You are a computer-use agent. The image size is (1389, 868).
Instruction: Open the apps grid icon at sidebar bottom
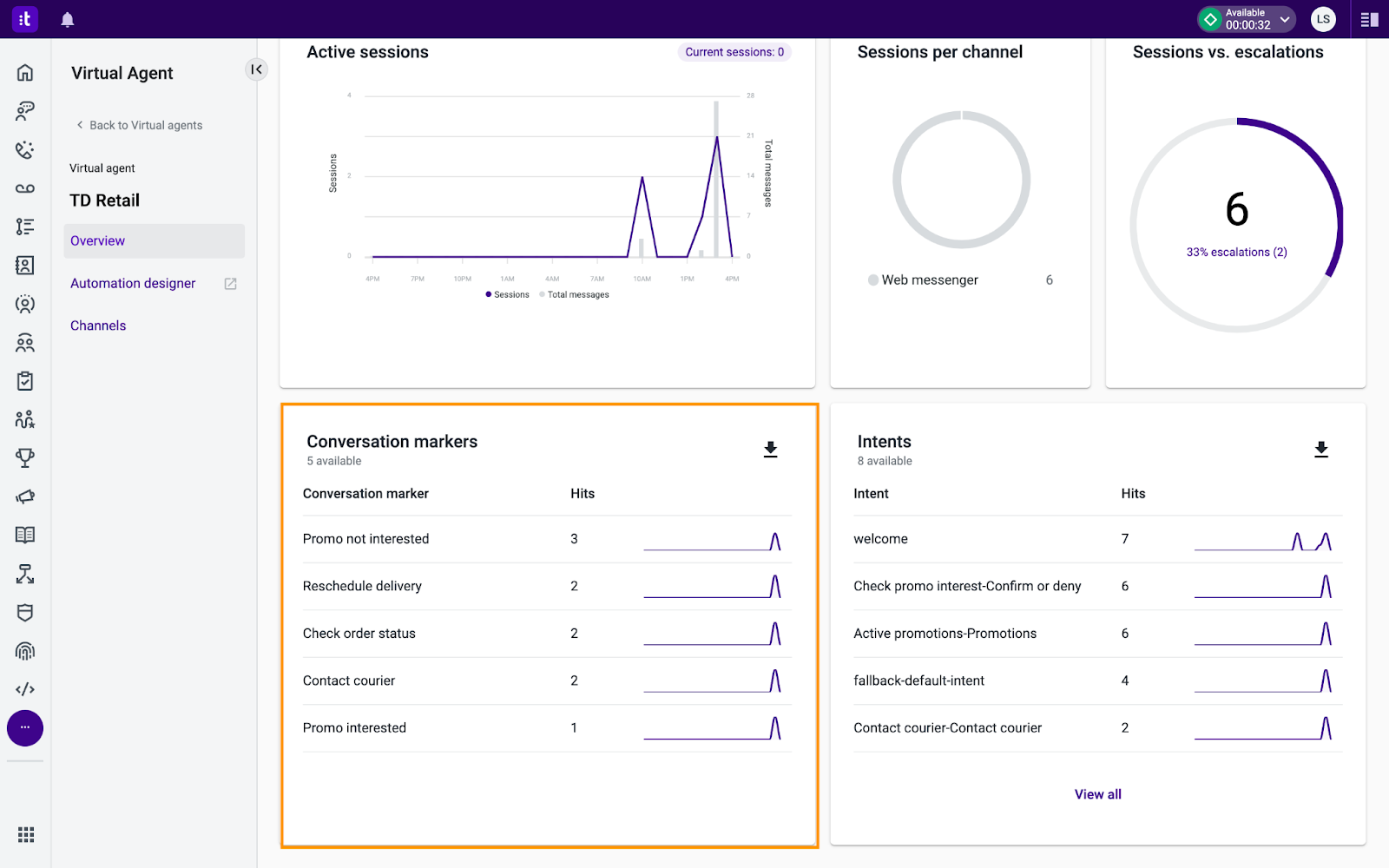[x=25, y=834]
